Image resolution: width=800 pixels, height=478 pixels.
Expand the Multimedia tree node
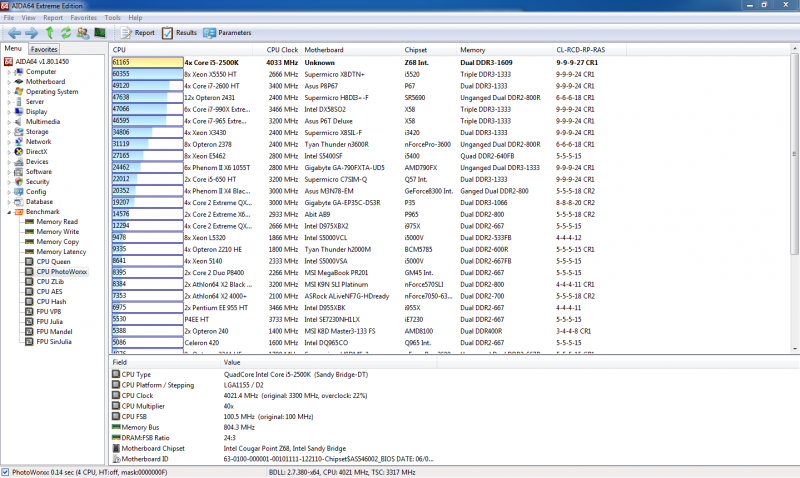click(9, 122)
